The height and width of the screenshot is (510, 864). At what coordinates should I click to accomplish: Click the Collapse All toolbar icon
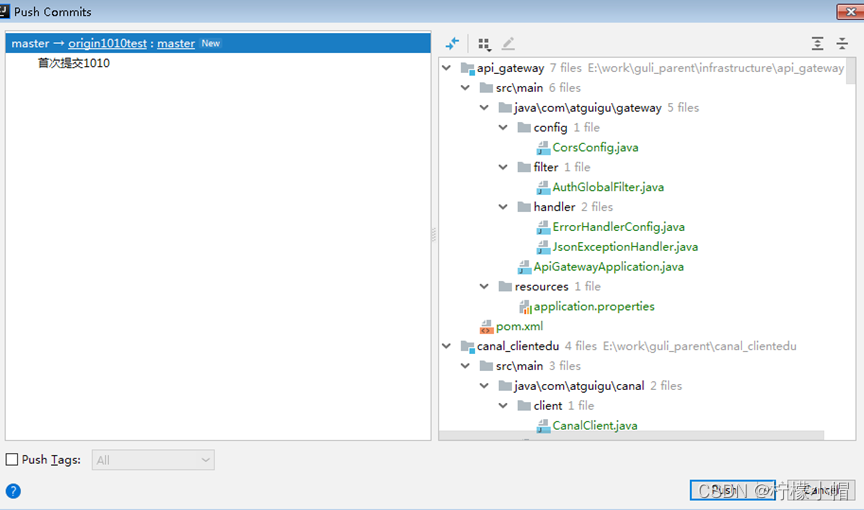pyautogui.click(x=842, y=44)
